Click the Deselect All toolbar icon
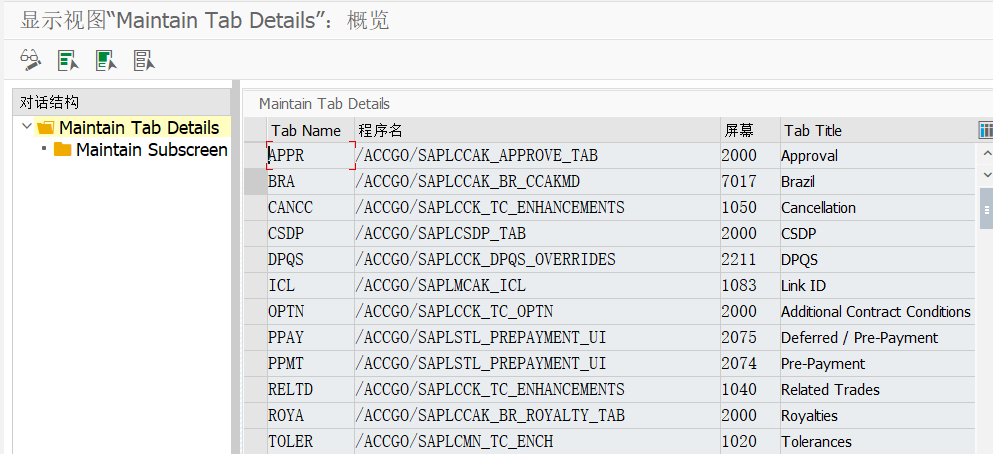The height and width of the screenshot is (454, 993). [144, 60]
